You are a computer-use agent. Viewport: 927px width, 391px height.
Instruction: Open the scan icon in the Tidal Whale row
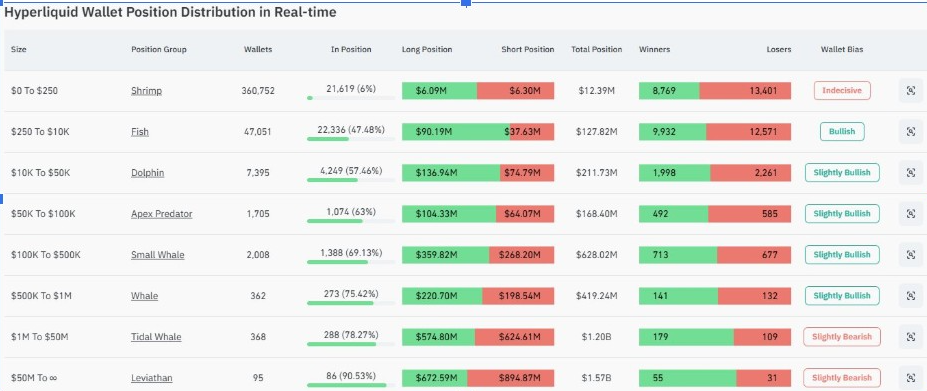(910, 337)
